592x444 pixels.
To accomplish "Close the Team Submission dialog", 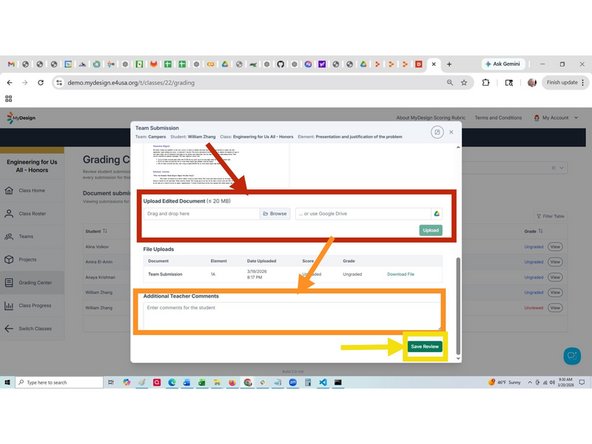I will click(x=451, y=132).
